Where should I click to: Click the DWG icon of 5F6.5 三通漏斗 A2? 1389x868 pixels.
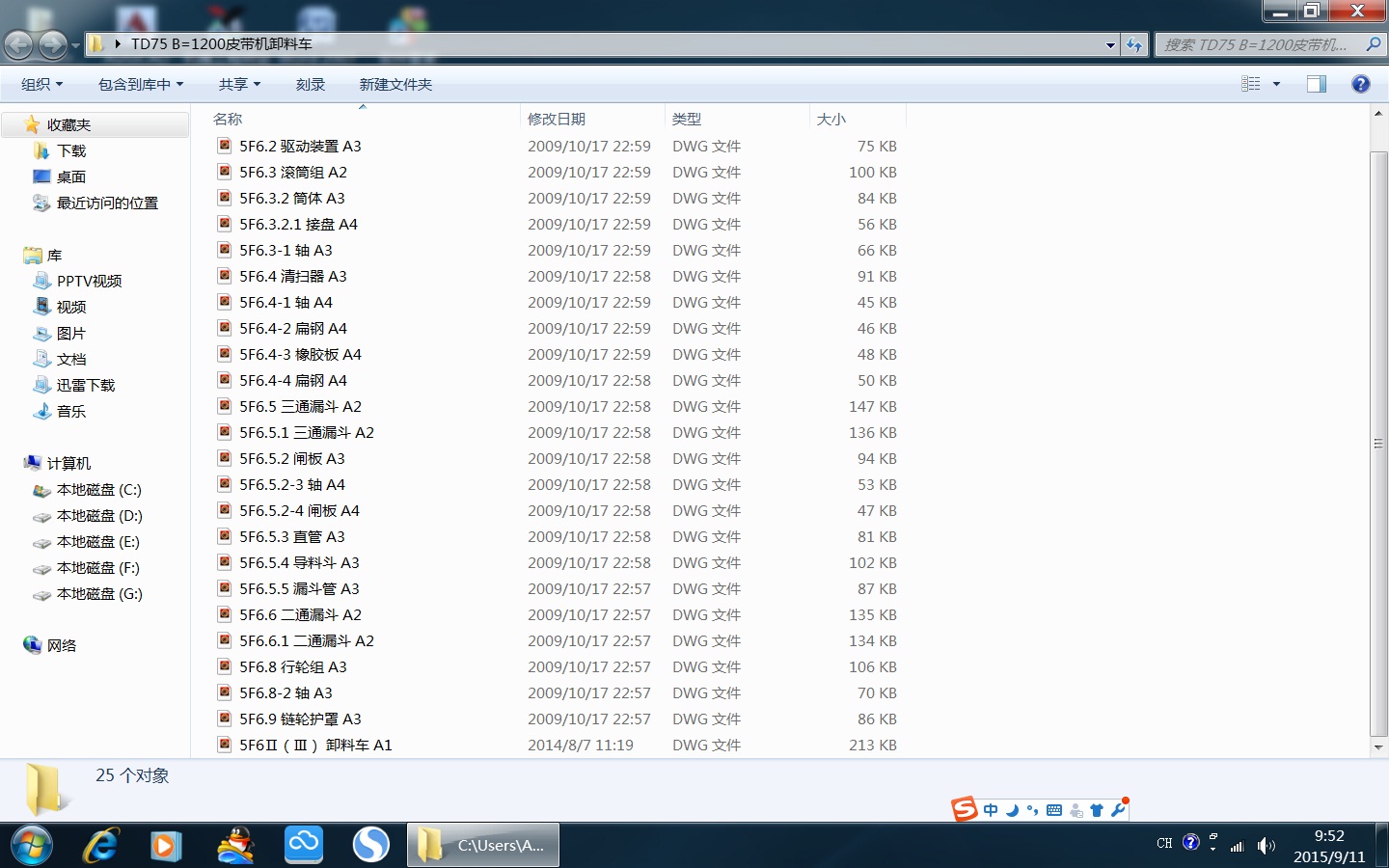(x=225, y=406)
